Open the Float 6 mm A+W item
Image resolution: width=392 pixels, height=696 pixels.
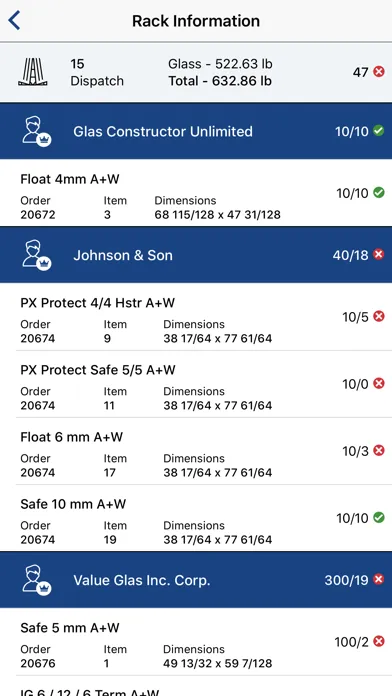(x=196, y=451)
